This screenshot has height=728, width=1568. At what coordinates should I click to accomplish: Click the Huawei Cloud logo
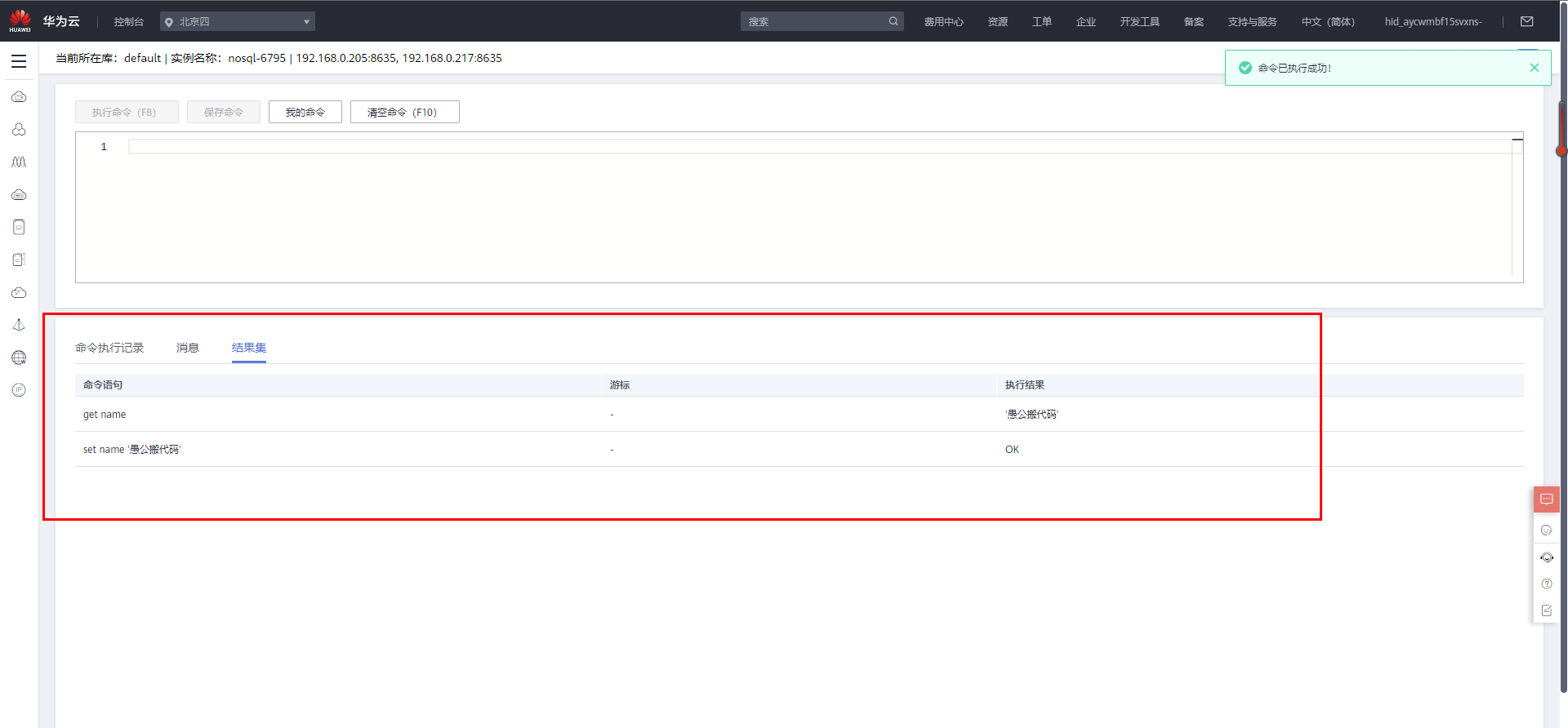pos(20,21)
